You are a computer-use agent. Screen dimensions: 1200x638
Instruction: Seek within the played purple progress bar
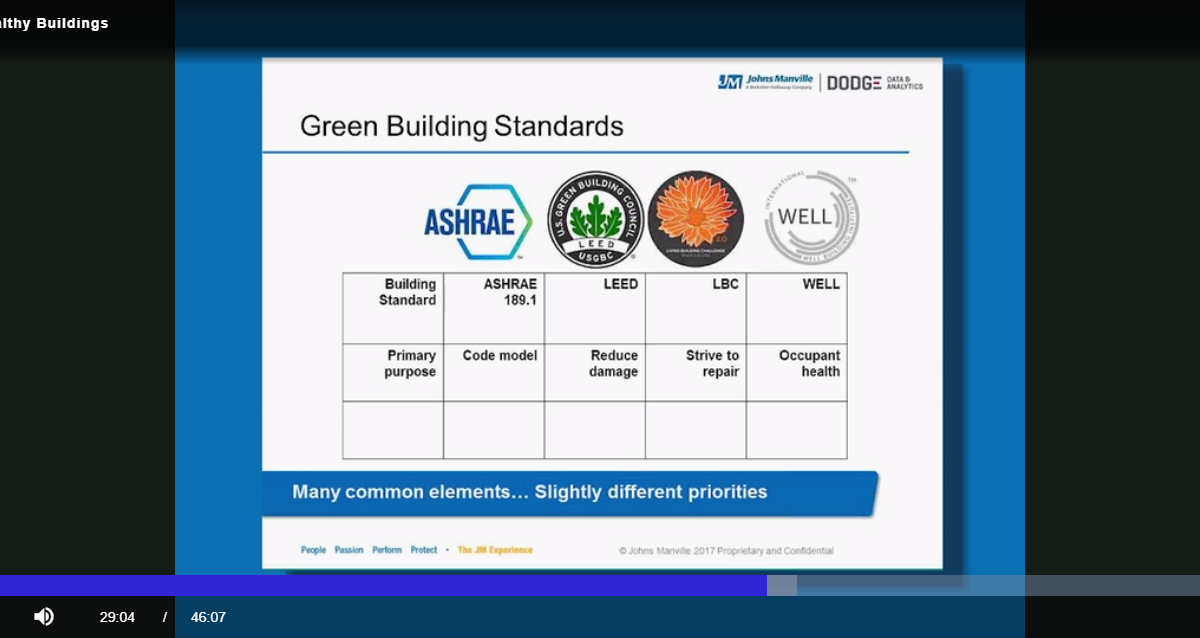tap(383, 585)
